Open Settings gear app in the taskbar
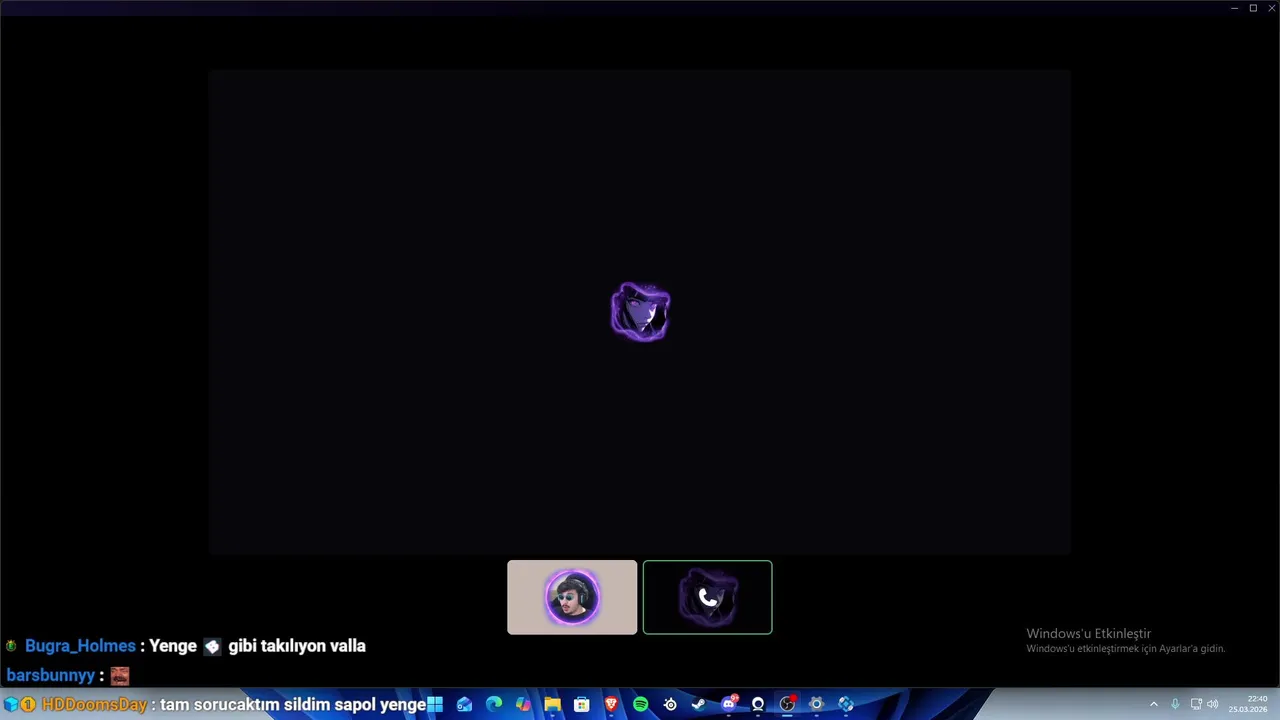This screenshot has width=1280, height=720. tap(816, 704)
